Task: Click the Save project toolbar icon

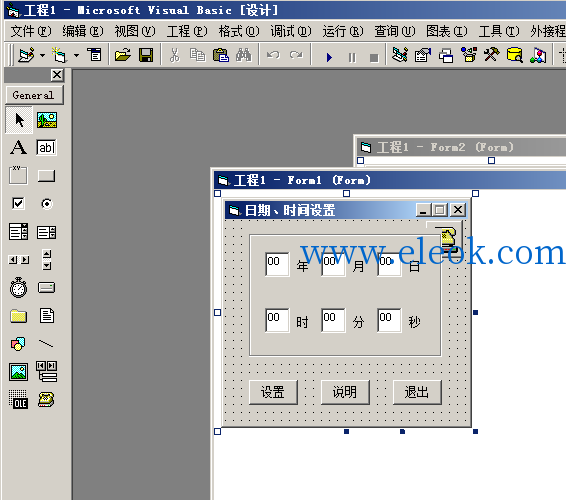Action: tap(146, 55)
